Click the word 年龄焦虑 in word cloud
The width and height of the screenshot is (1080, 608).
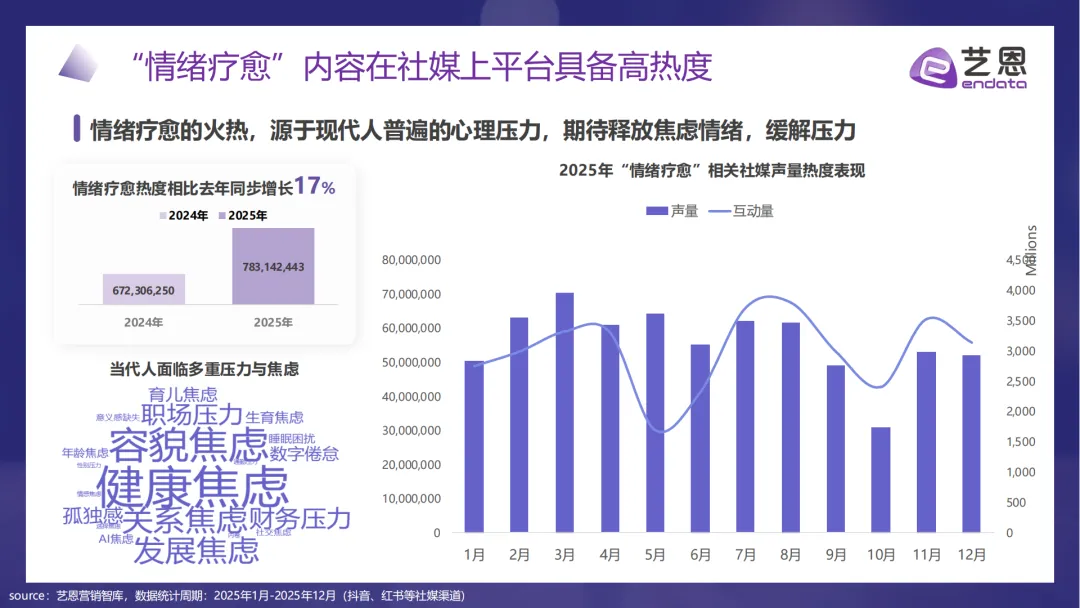pos(85,452)
